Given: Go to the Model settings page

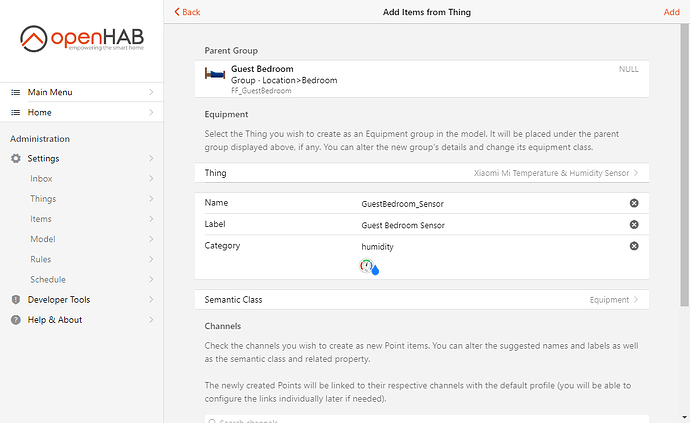Looking at the screenshot, I should pos(42,240).
